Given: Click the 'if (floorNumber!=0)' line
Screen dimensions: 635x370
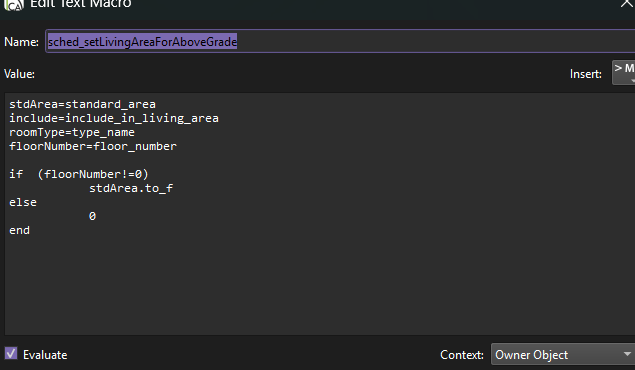Looking at the screenshot, I should pos(79,174).
